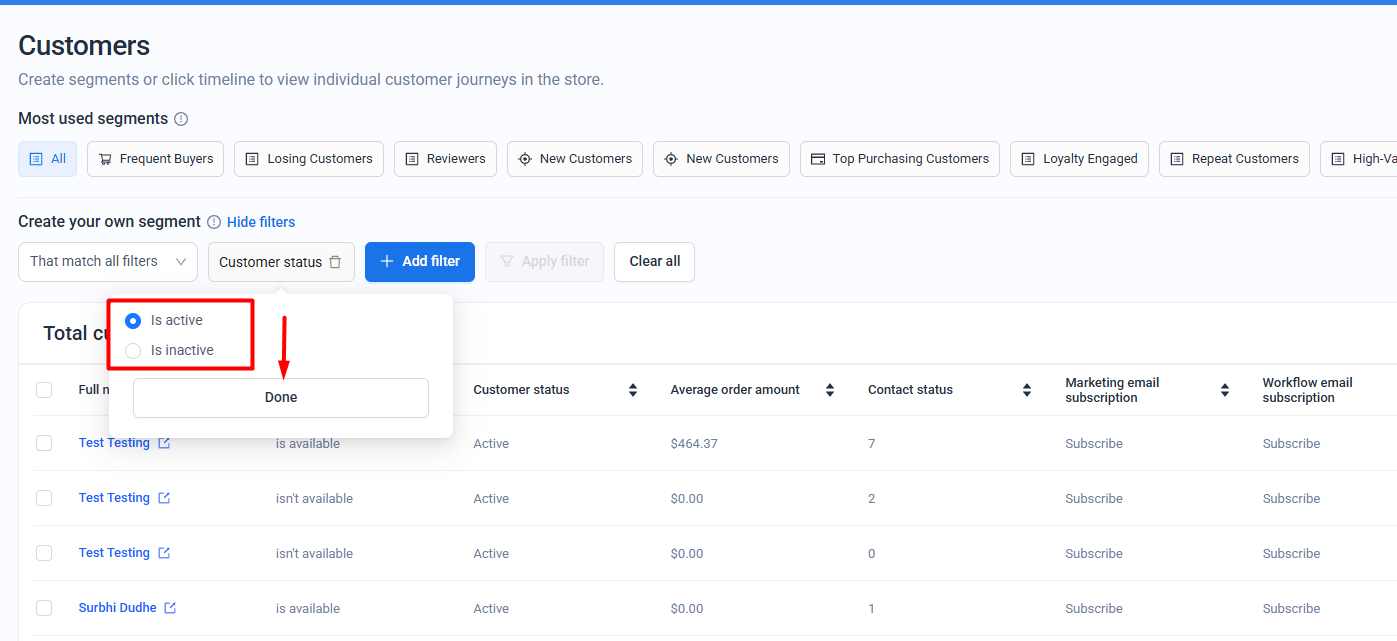Switch to Top Purchasing Customers segment
1397x641 pixels.
pos(899,159)
